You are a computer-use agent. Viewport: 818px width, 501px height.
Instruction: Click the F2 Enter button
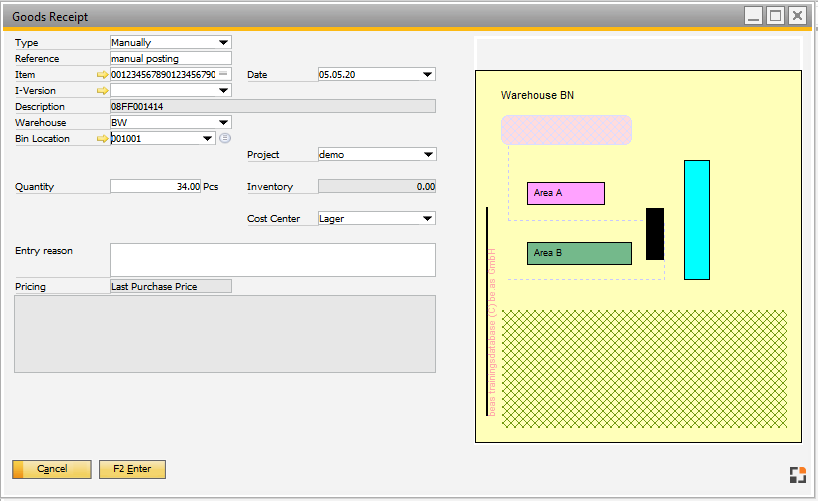coord(132,469)
